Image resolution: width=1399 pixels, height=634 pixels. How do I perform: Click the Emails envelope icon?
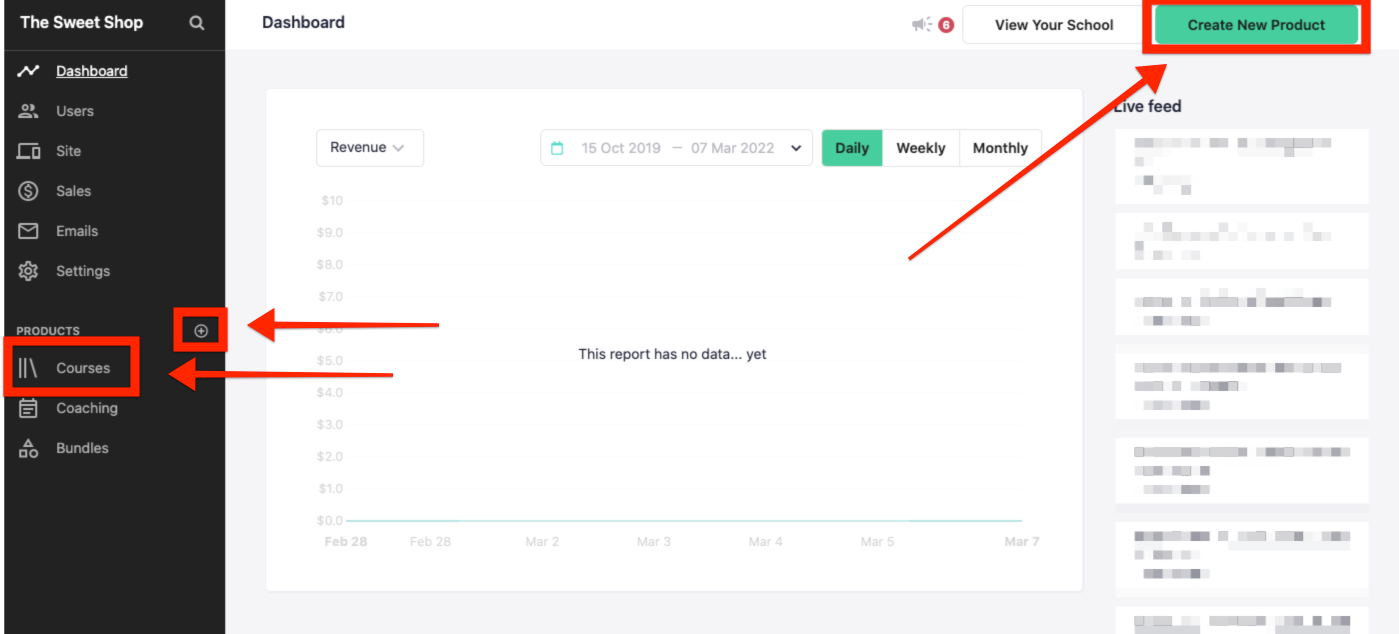click(28, 231)
